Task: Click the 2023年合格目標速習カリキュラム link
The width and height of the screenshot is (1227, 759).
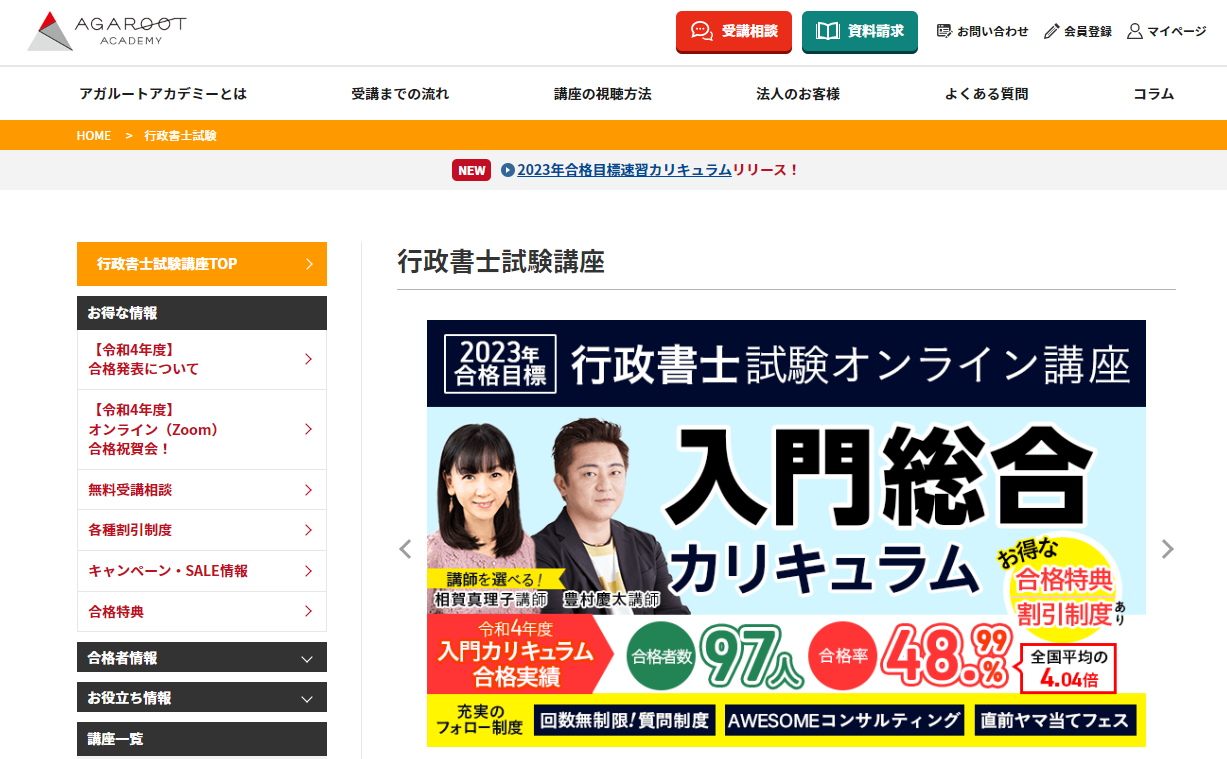Action: tap(624, 170)
